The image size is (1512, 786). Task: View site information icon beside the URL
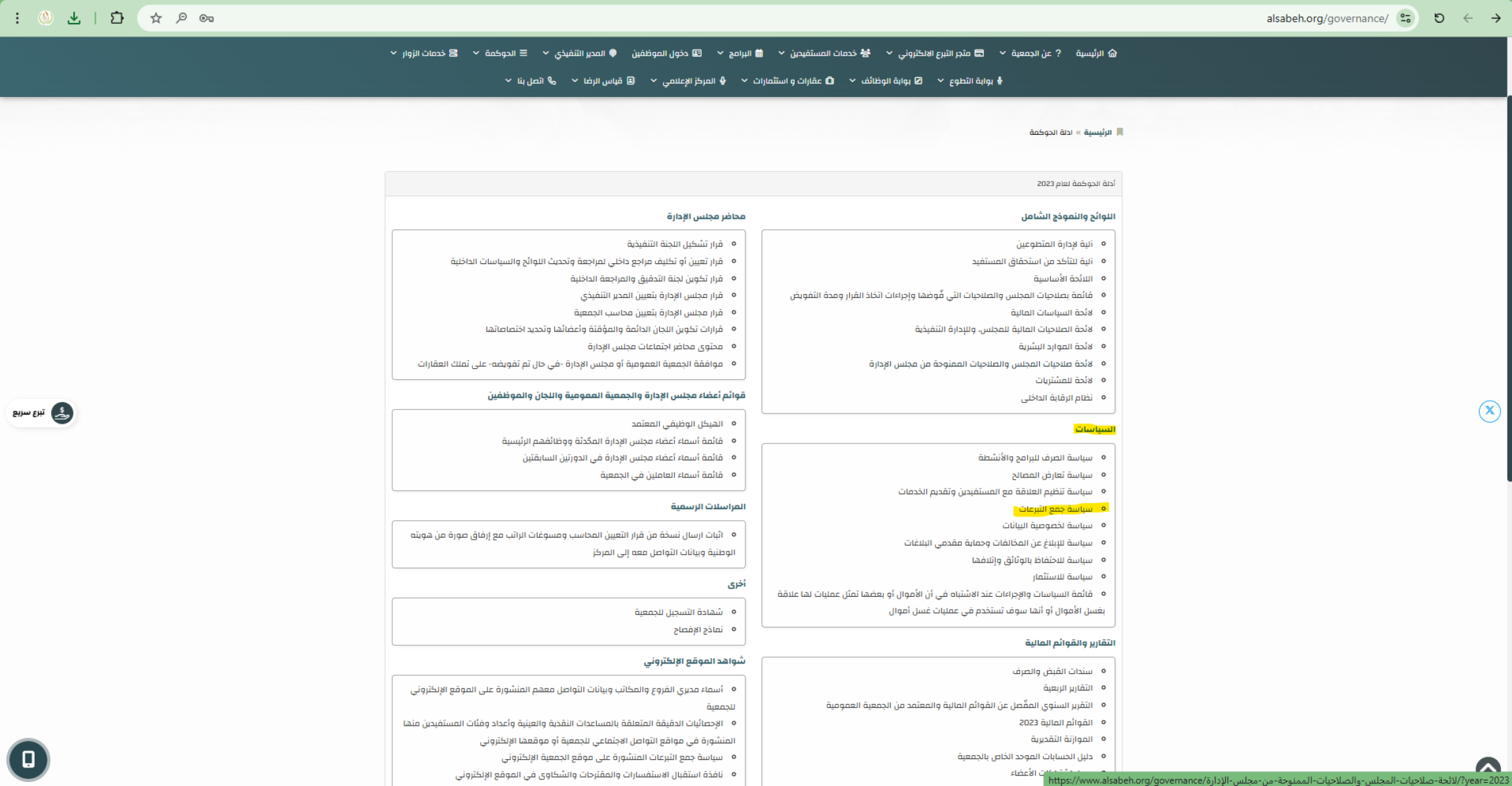click(x=1405, y=18)
